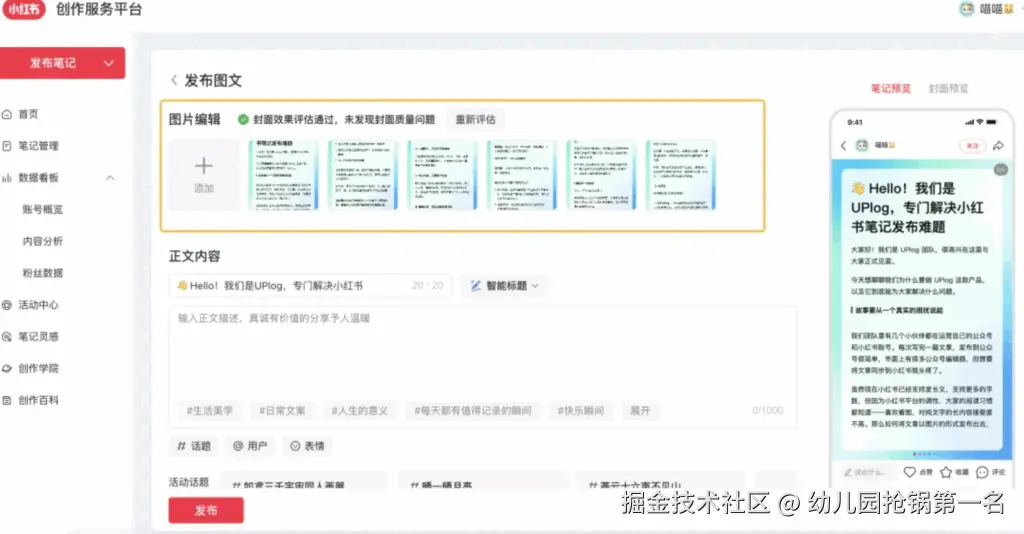Add the #每天都有值得记录的瞬间 hashtag

coord(473,411)
